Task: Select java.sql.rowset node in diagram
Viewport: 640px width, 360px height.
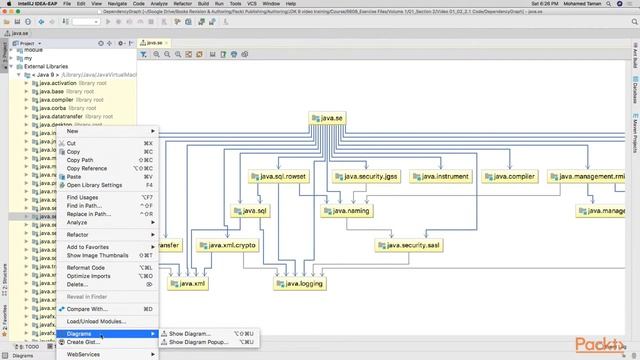Action: click(279, 176)
